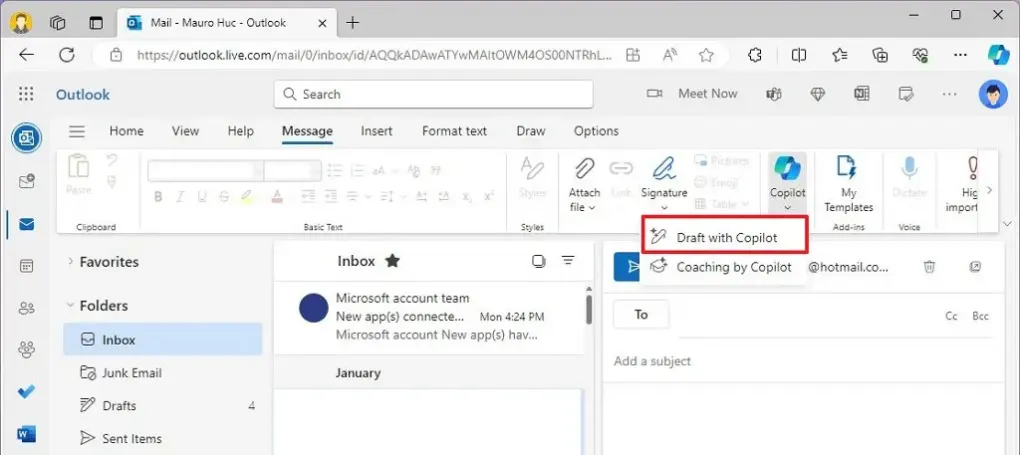Choose Draft with Copilot
This screenshot has height=455, width=1020.
726,238
